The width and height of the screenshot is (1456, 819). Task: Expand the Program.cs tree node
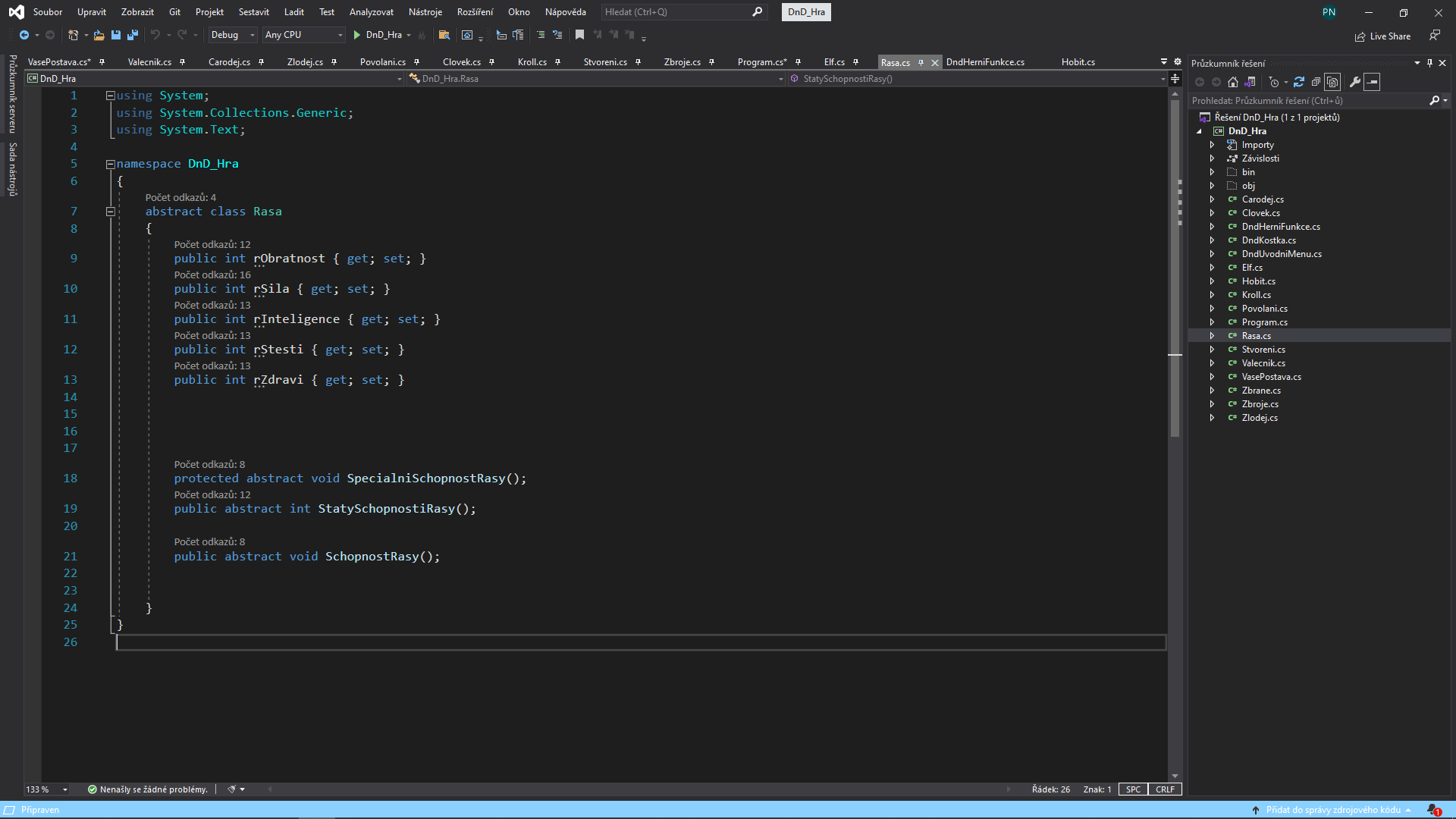[x=1212, y=322]
